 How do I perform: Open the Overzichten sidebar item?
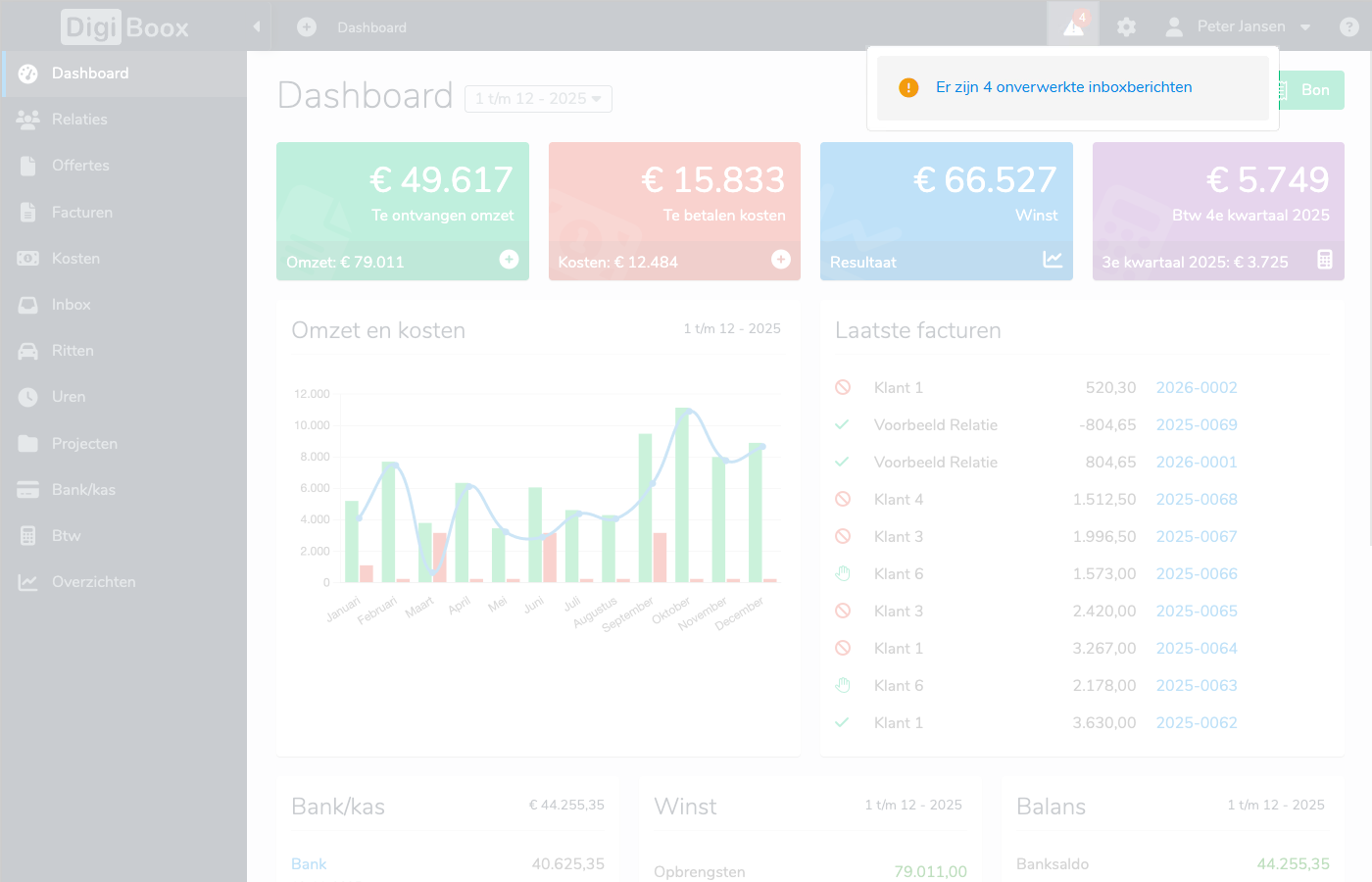(x=94, y=582)
